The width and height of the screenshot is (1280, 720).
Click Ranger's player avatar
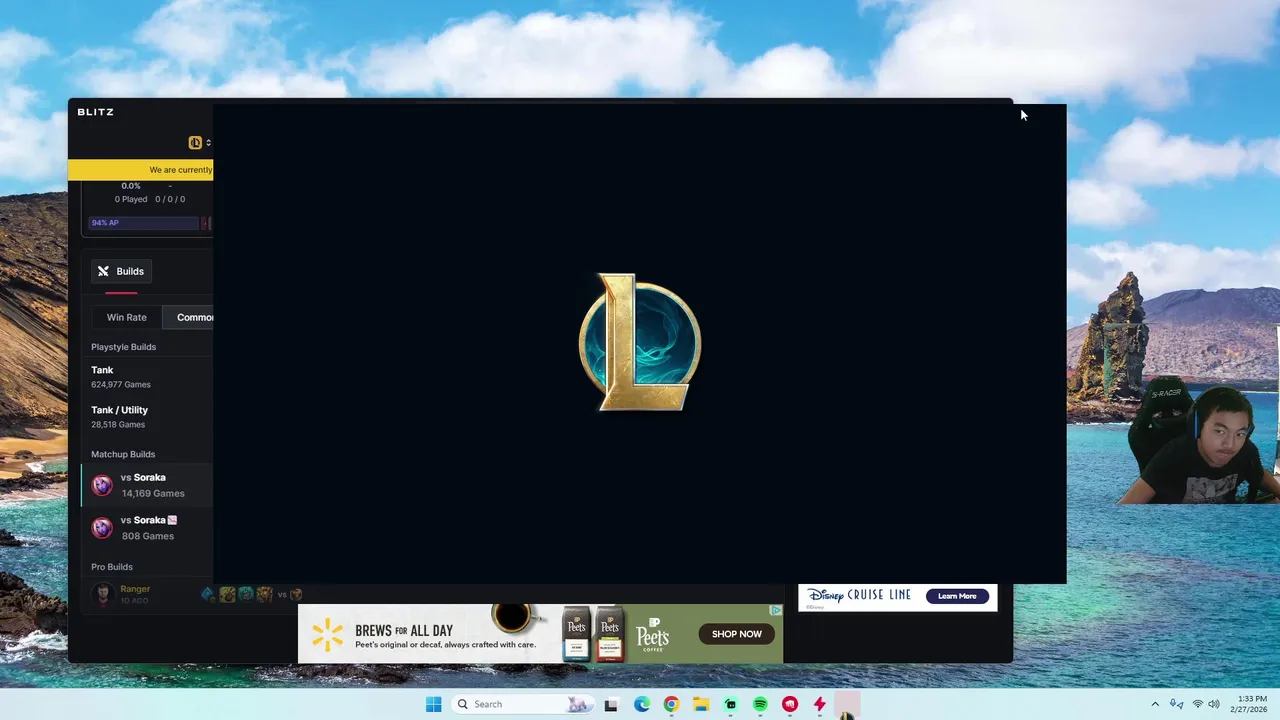[x=103, y=594]
